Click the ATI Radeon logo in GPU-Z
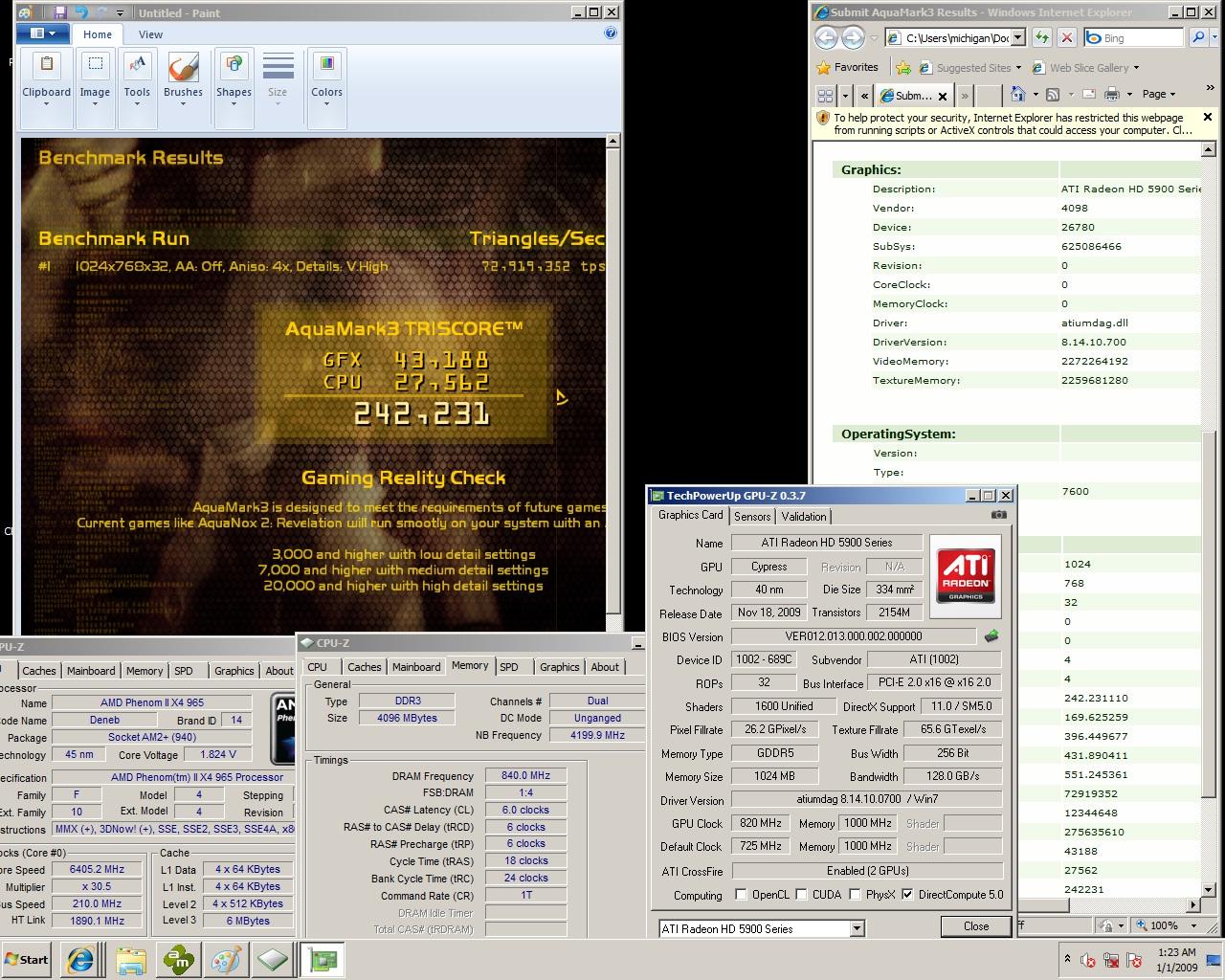Screen dimensions: 1225x980 (965, 575)
